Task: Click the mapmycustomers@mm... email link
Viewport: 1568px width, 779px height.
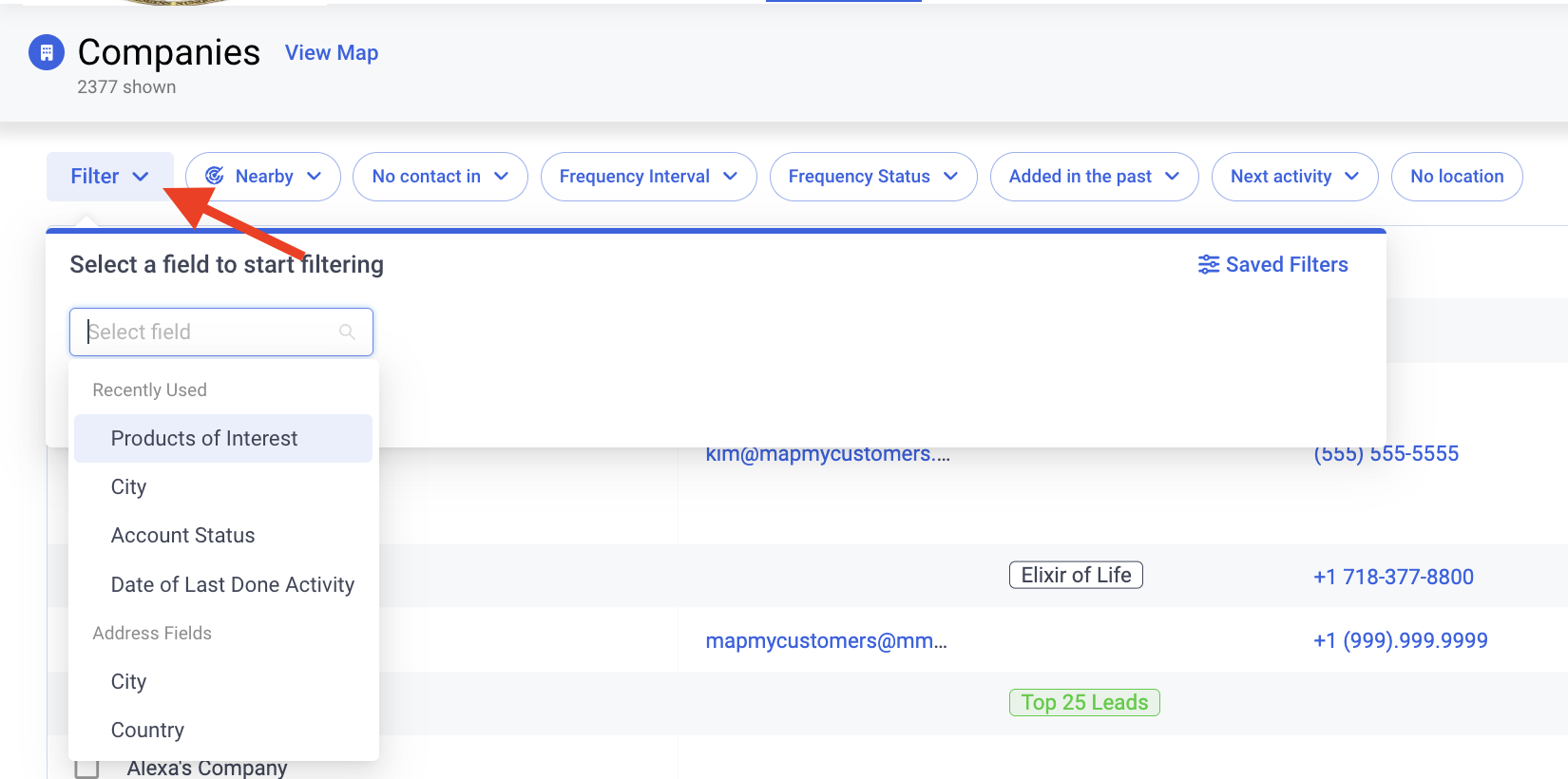Action: pos(827,641)
